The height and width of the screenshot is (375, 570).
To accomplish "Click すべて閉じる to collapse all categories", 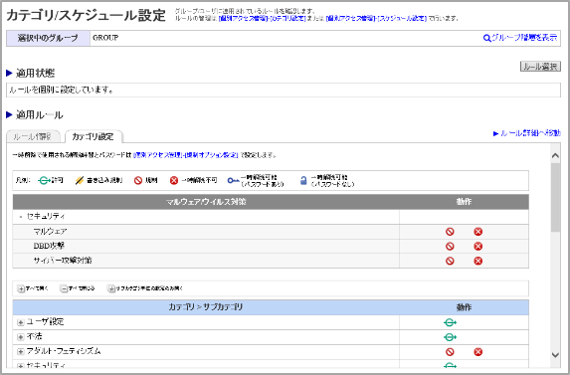I will (x=78, y=289).
